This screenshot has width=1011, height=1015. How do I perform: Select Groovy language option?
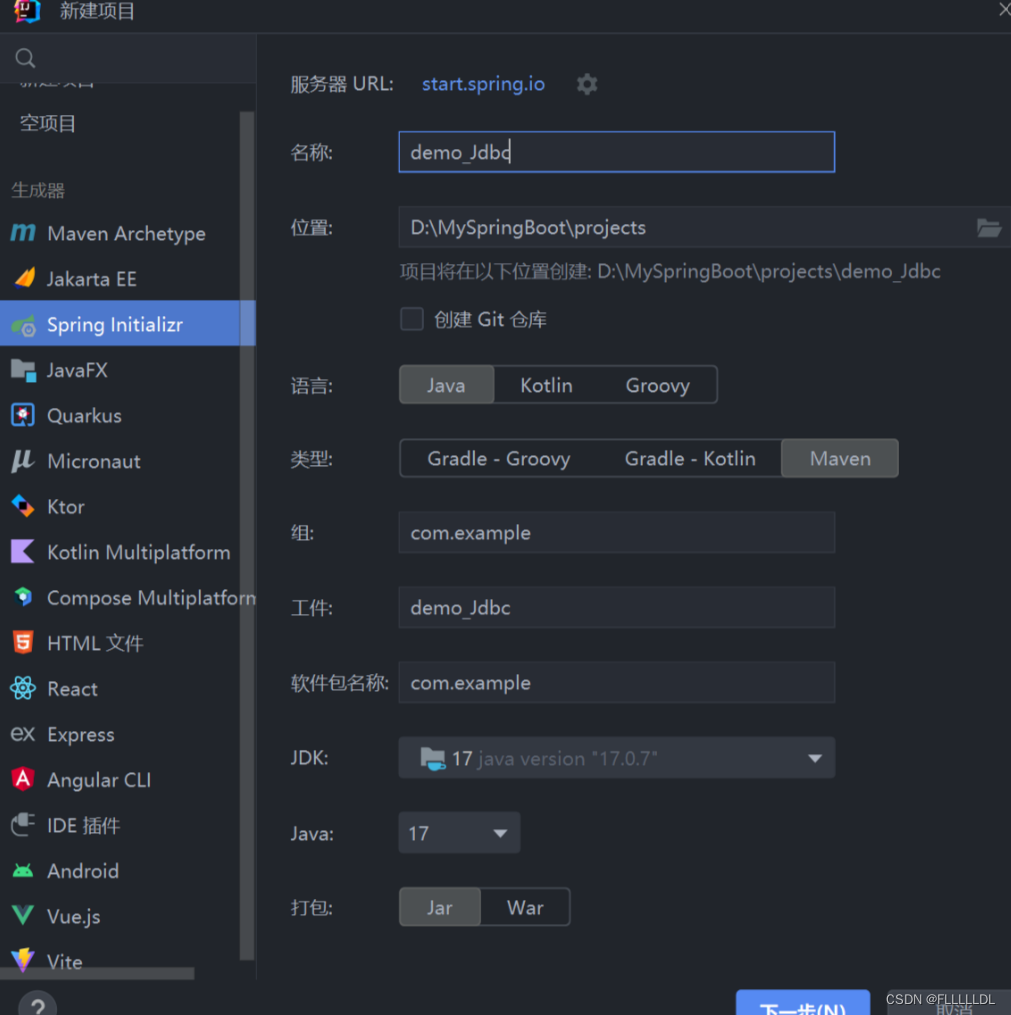[658, 385]
